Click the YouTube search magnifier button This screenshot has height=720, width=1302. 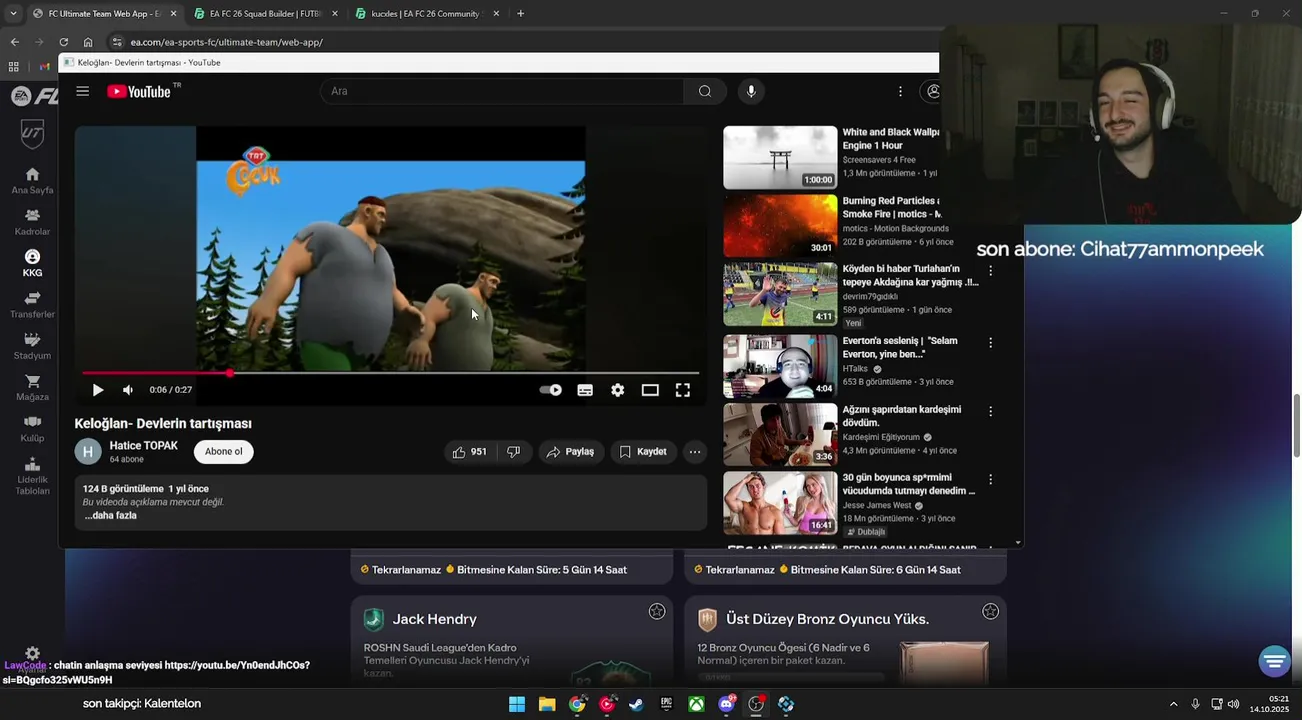[x=705, y=91]
